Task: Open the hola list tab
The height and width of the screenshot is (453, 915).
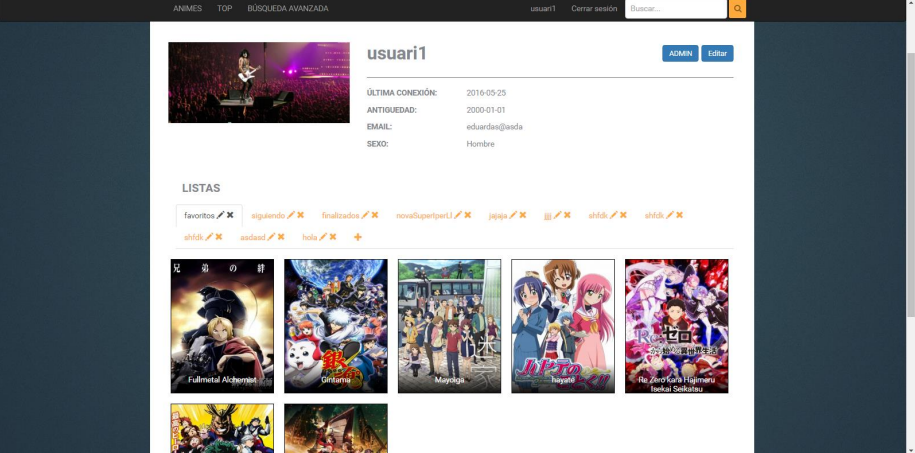Action: pos(310,238)
